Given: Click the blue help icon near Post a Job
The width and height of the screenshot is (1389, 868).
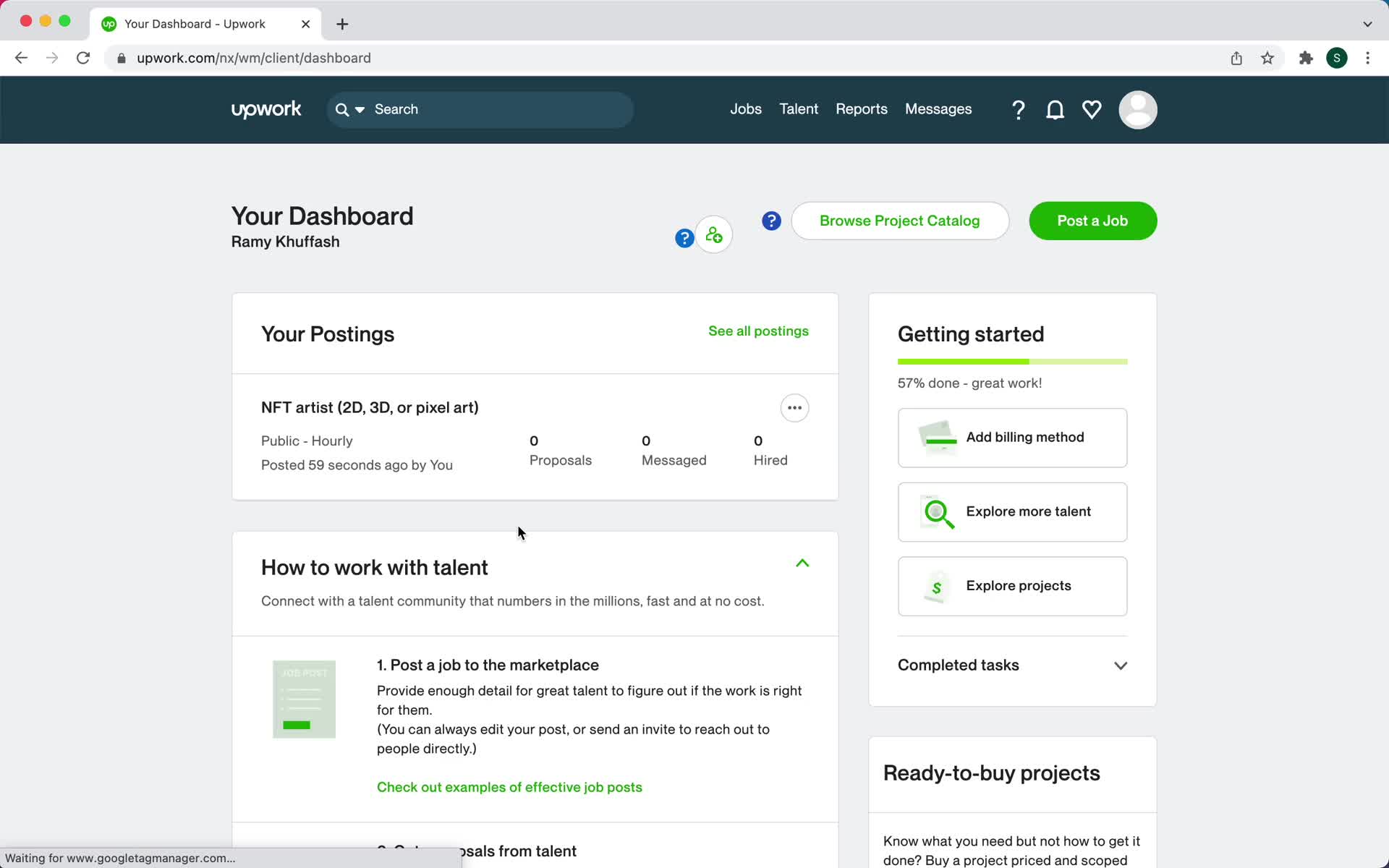Looking at the screenshot, I should (771, 220).
